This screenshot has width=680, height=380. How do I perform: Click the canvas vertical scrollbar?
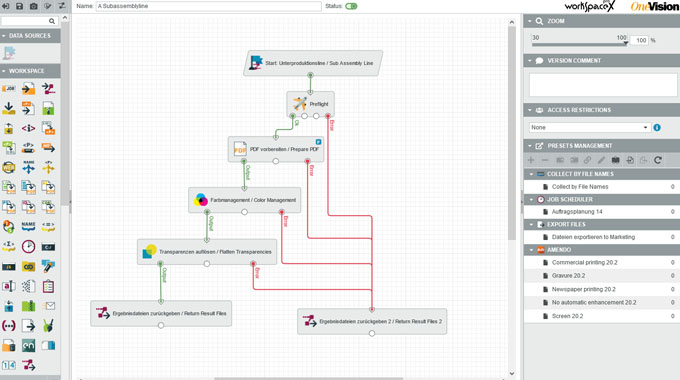(x=512, y=133)
